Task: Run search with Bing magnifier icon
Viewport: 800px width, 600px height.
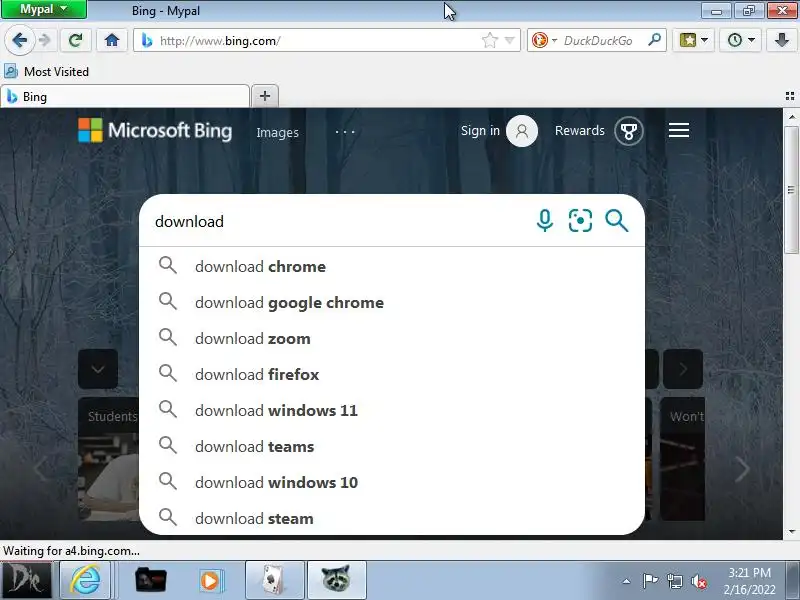Action: 616,221
